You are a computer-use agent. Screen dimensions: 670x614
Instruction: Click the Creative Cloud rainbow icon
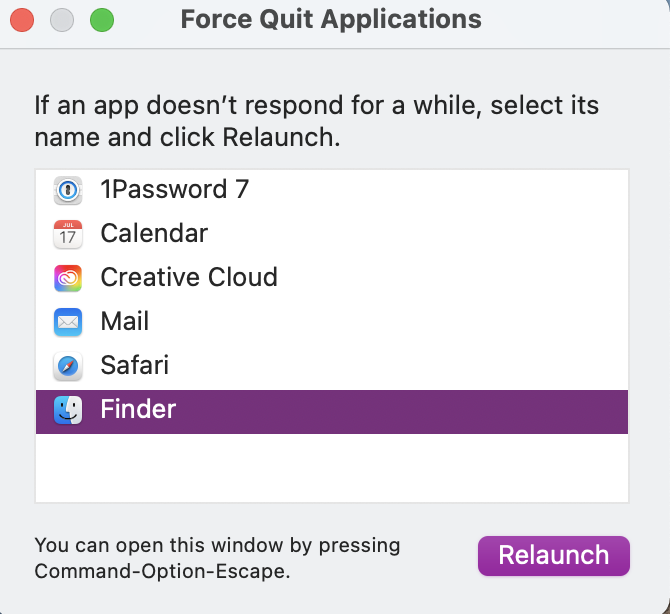click(x=67, y=278)
